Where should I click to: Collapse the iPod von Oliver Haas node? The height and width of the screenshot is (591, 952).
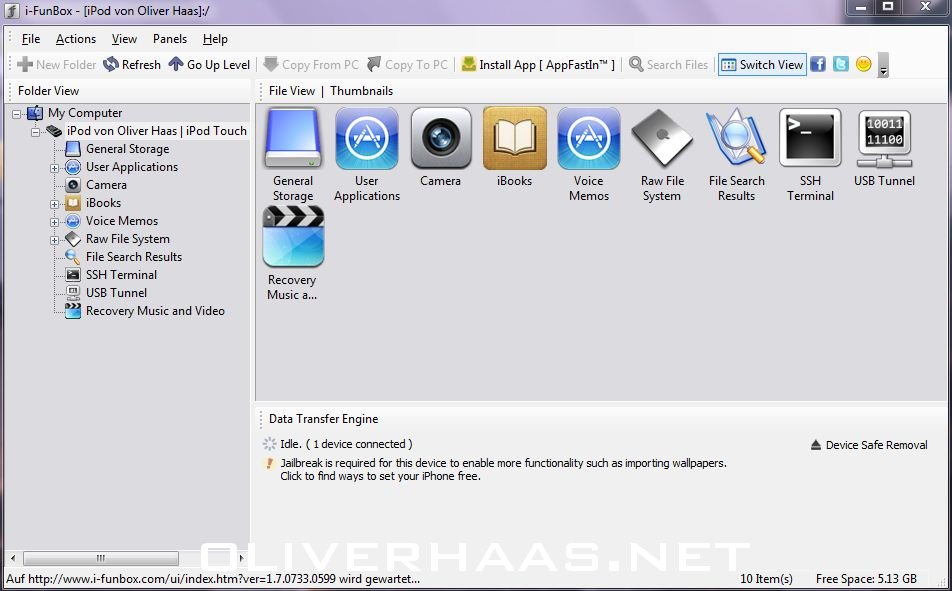[36, 132]
